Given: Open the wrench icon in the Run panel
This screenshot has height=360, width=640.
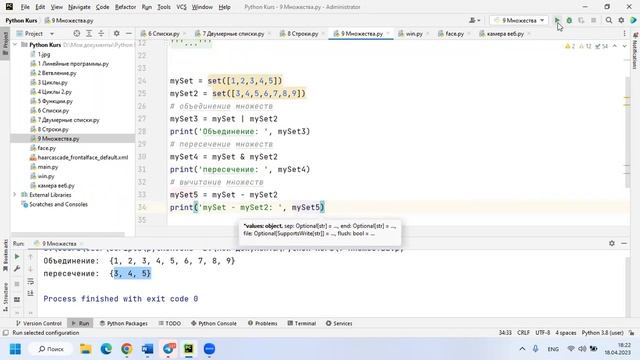Looking at the screenshot, I should coord(17,269).
